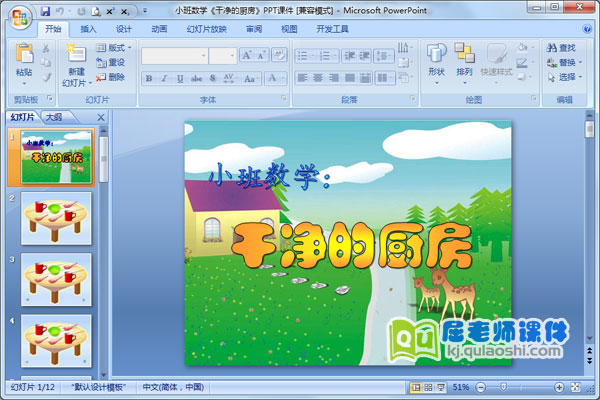Toggle Center alignment button
Viewport: 600px width, 400px height.
click(x=318, y=78)
